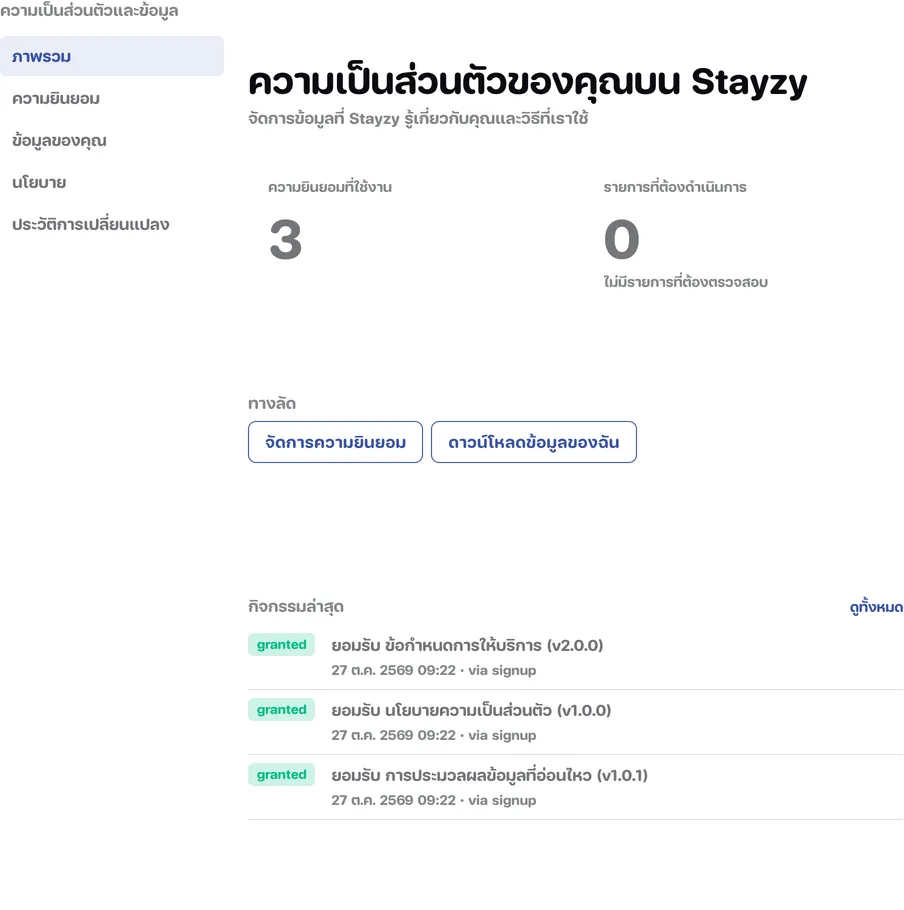Click timestamp under ข้อกำหนดการให้บริการ entry
Screen dimensions: 904x910
433,670
